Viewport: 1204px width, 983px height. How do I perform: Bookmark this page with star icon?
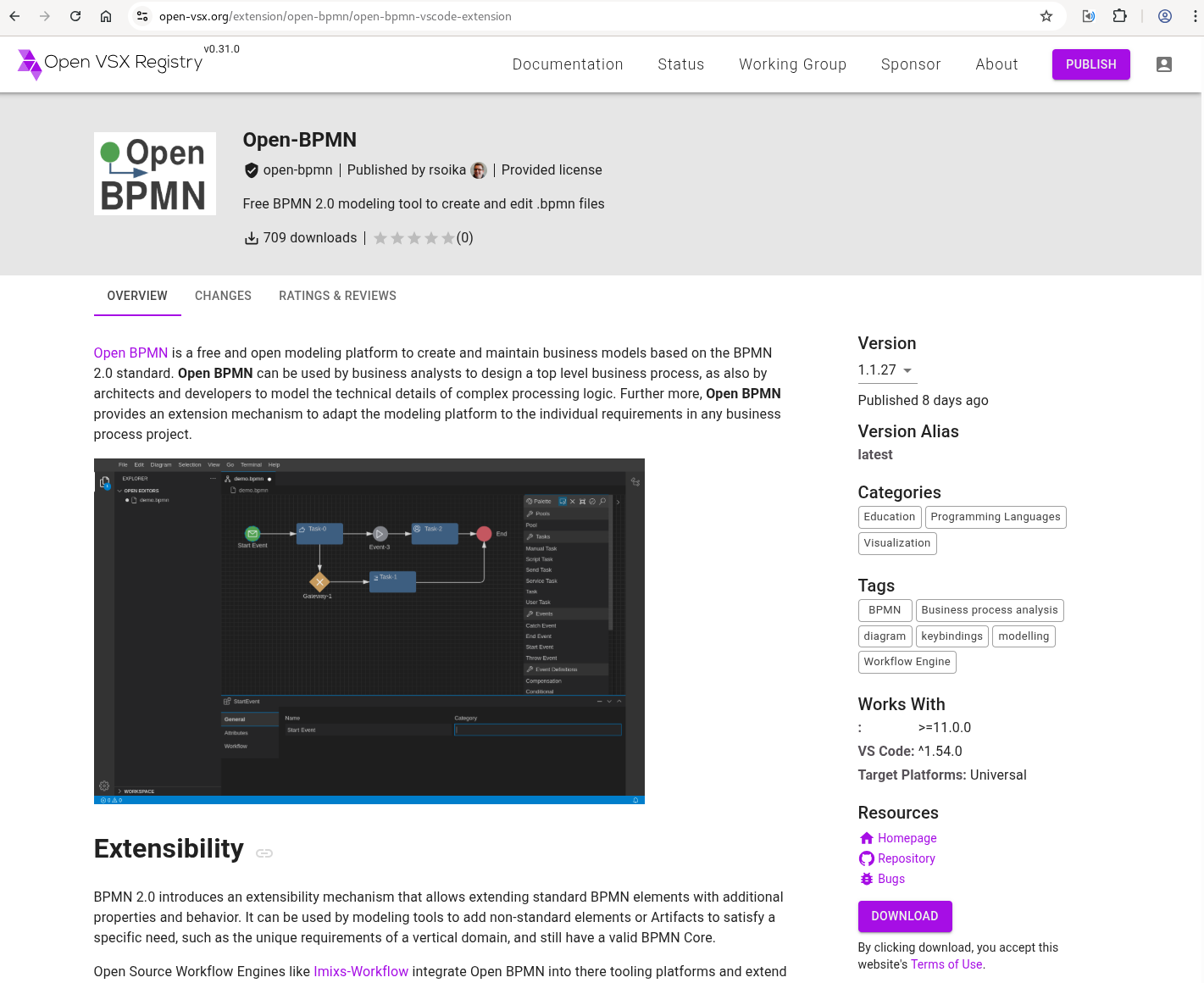[x=1046, y=16]
